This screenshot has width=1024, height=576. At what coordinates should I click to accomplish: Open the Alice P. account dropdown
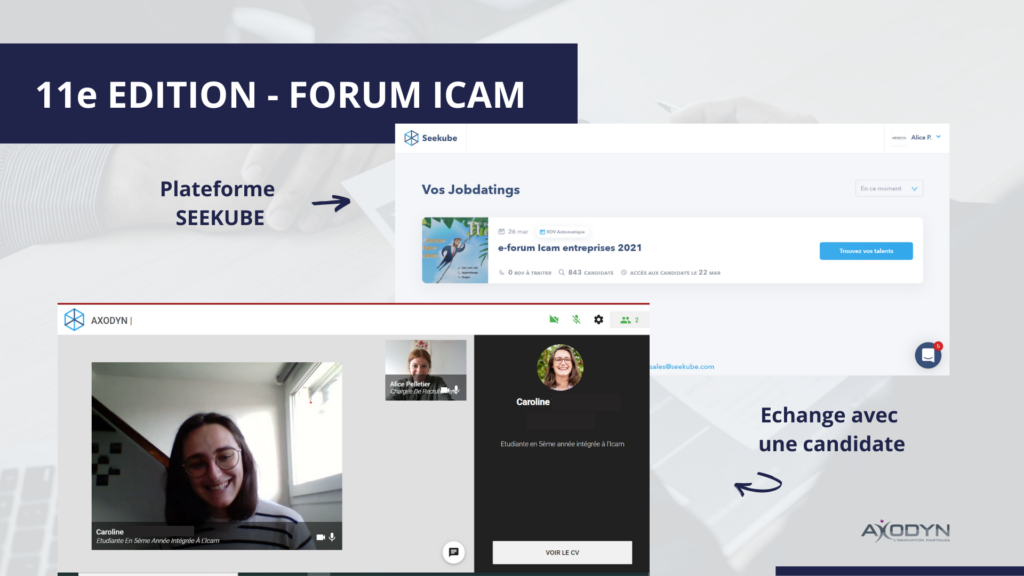tap(917, 137)
